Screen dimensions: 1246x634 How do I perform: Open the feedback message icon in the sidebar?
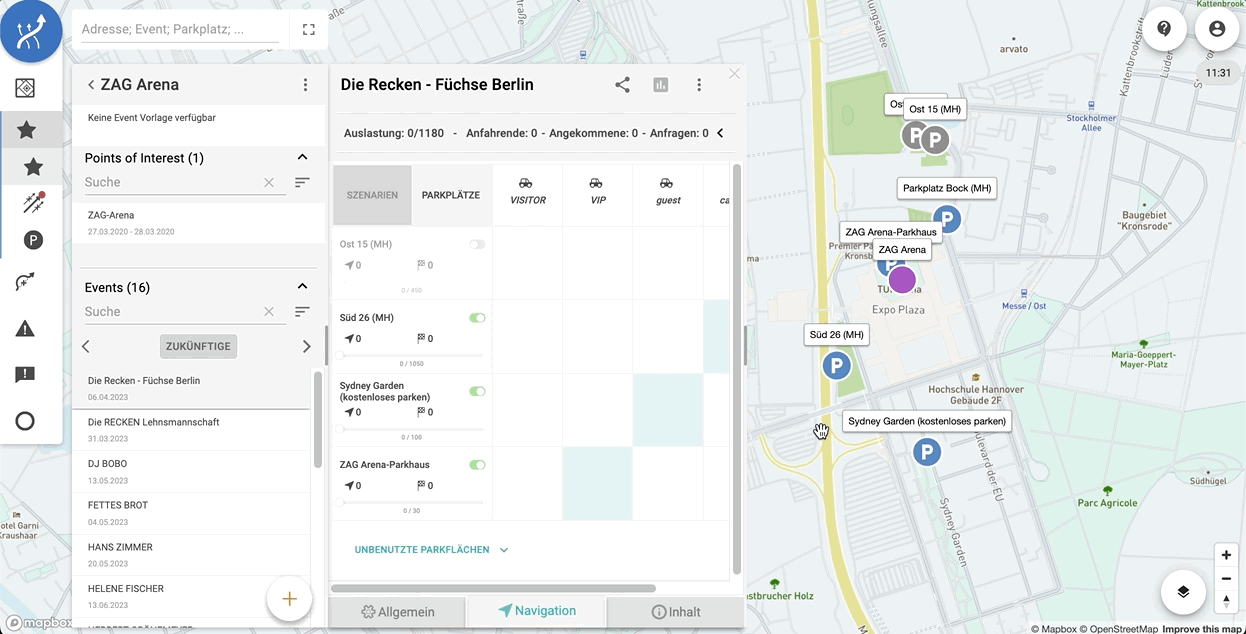[26, 375]
